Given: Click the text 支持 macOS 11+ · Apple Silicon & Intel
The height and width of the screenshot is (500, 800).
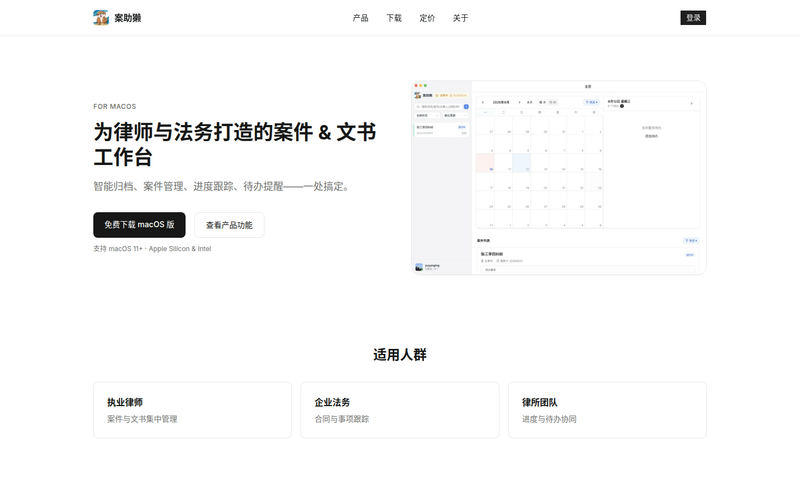Looking at the screenshot, I should tap(152, 248).
